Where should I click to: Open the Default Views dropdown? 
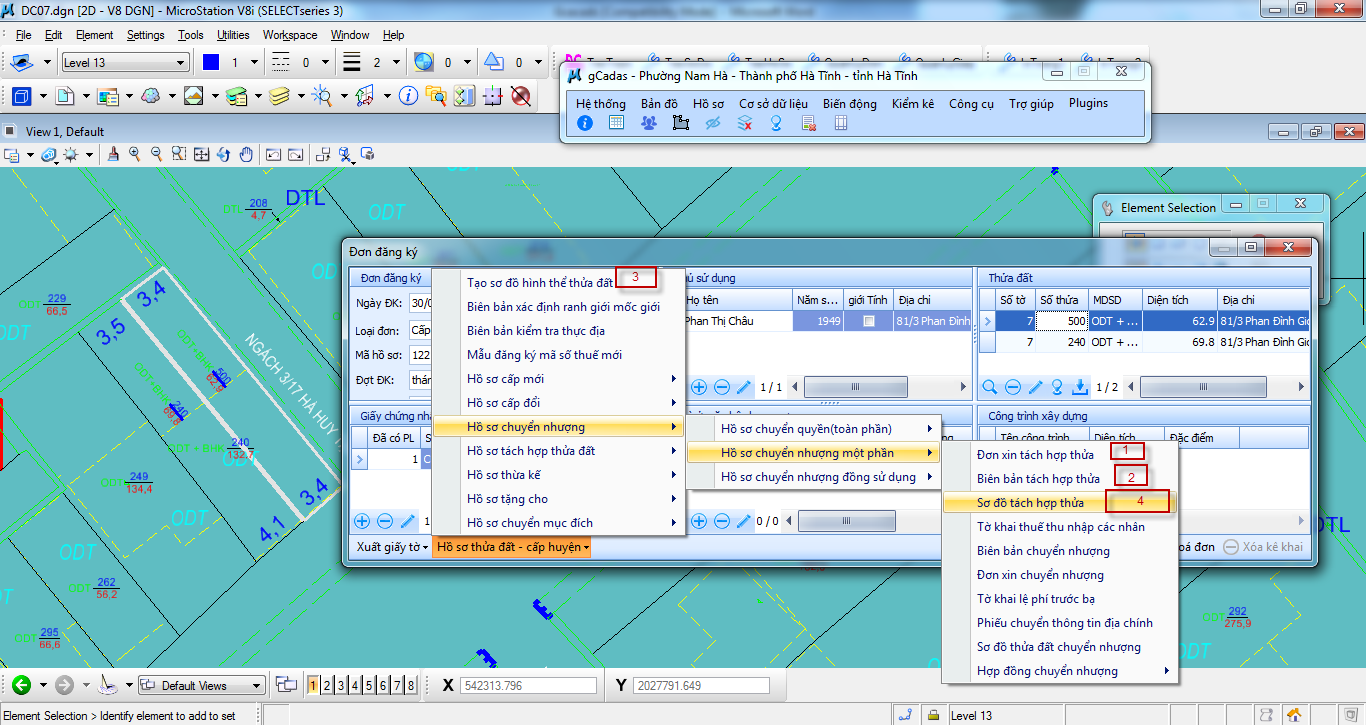202,686
